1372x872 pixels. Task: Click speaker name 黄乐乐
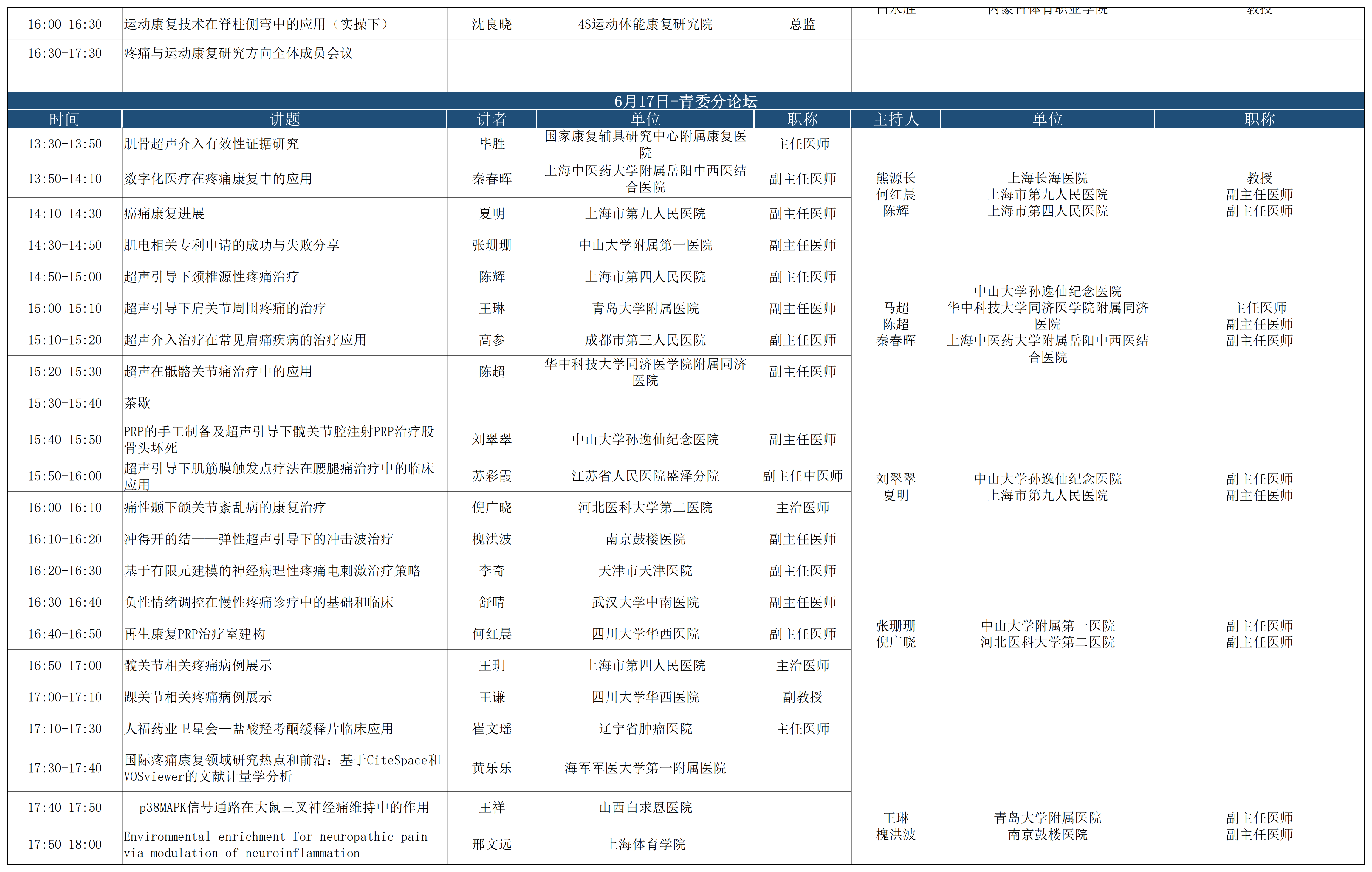(492, 768)
